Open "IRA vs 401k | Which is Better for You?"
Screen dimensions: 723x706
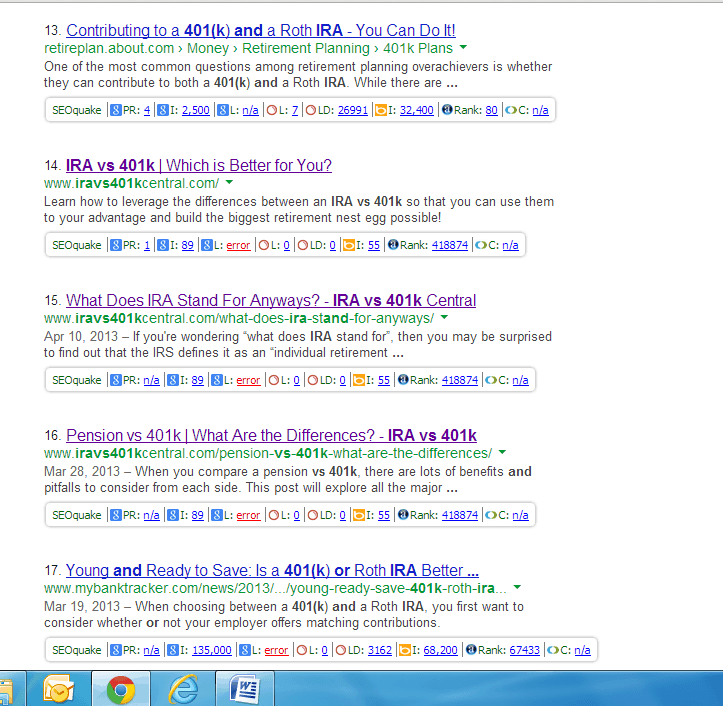coord(198,165)
